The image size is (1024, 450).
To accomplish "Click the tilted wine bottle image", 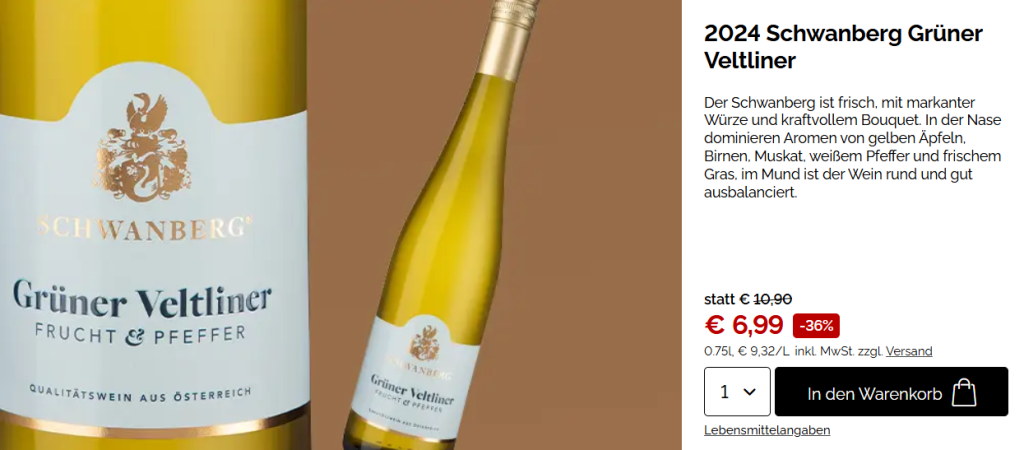I will pos(444,225).
